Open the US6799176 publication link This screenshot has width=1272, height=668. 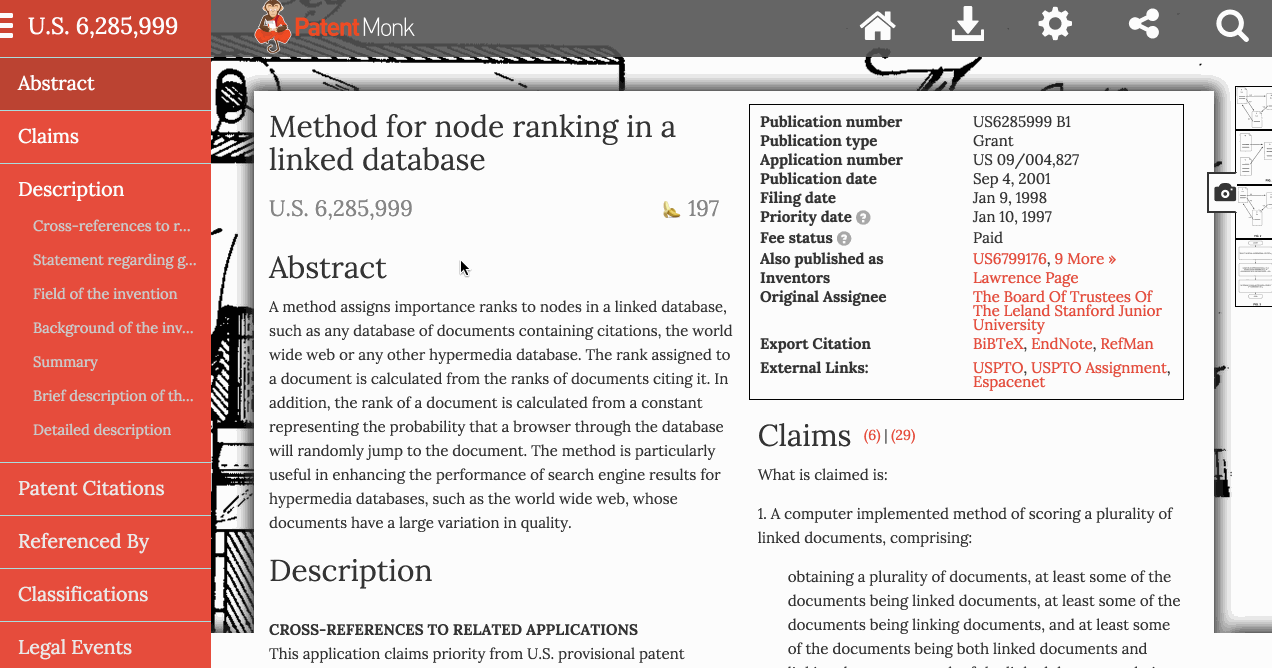click(x=1009, y=259)
